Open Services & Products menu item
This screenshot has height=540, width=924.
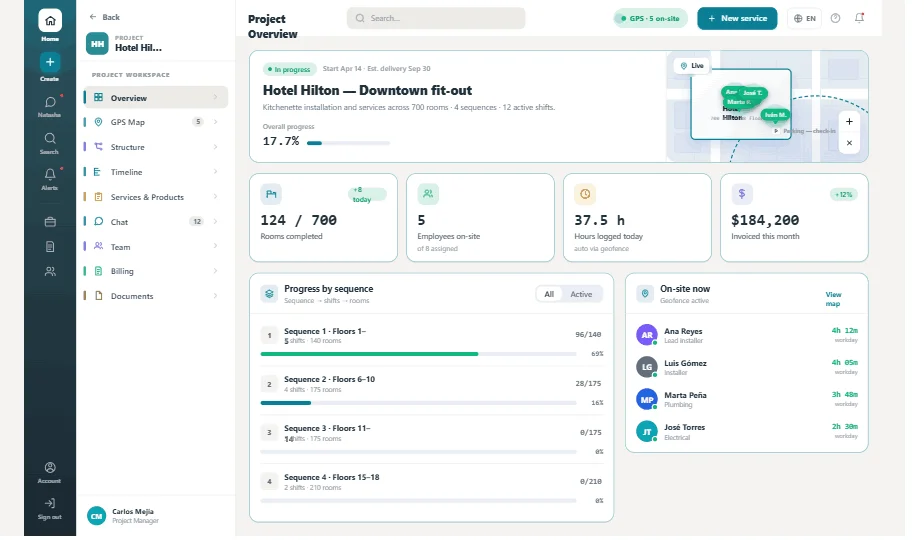click(x=156, y=197)
